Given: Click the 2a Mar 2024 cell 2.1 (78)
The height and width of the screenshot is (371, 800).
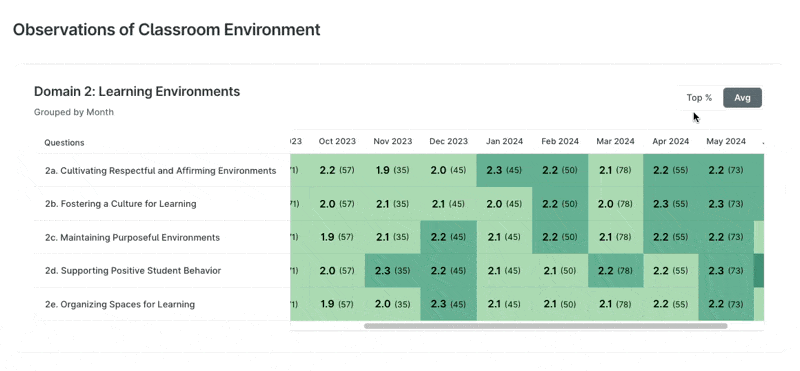Looking at the screenshot, I should pyautogui.click(x=615, y=170).
